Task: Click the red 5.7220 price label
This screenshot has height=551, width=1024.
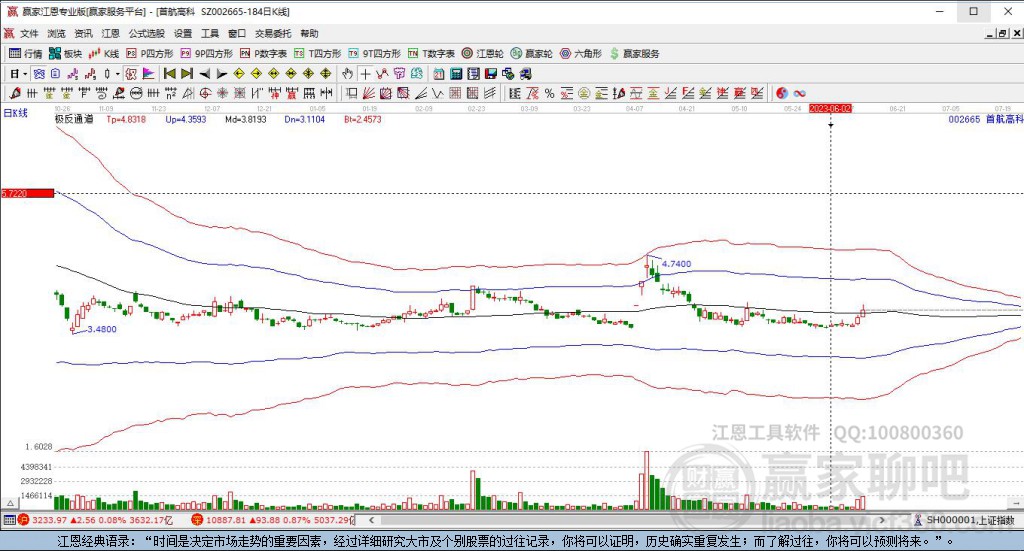Action: [27, 193]
